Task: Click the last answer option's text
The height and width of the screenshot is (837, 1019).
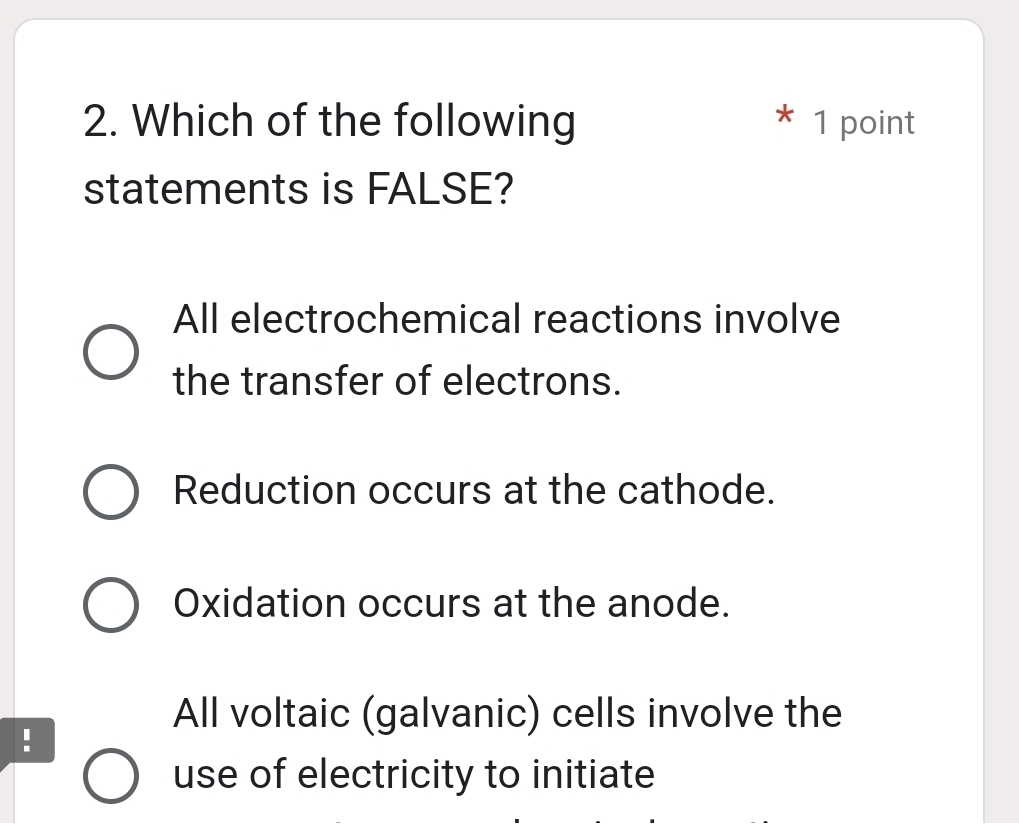Action: pos(505,743)
